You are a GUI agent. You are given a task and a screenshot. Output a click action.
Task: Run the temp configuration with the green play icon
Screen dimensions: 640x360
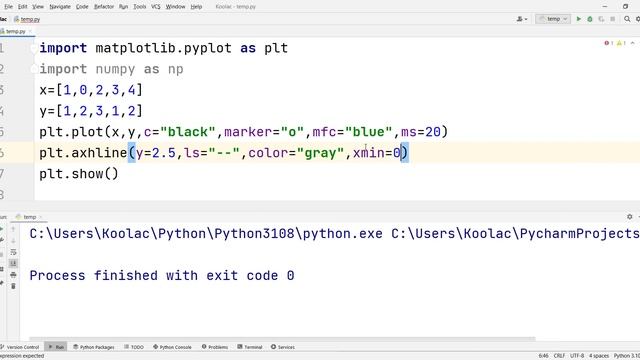578,19
